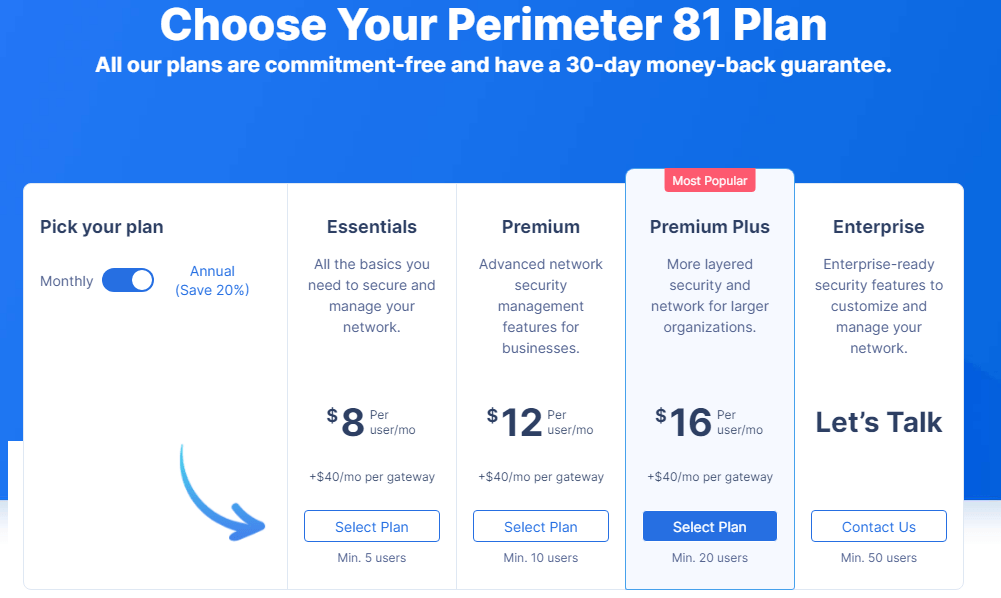Image resolution: width=1001 pixels, height=598 pixels.
Task: Click the Premium Plus plan title
Action: tap(709, 227)
